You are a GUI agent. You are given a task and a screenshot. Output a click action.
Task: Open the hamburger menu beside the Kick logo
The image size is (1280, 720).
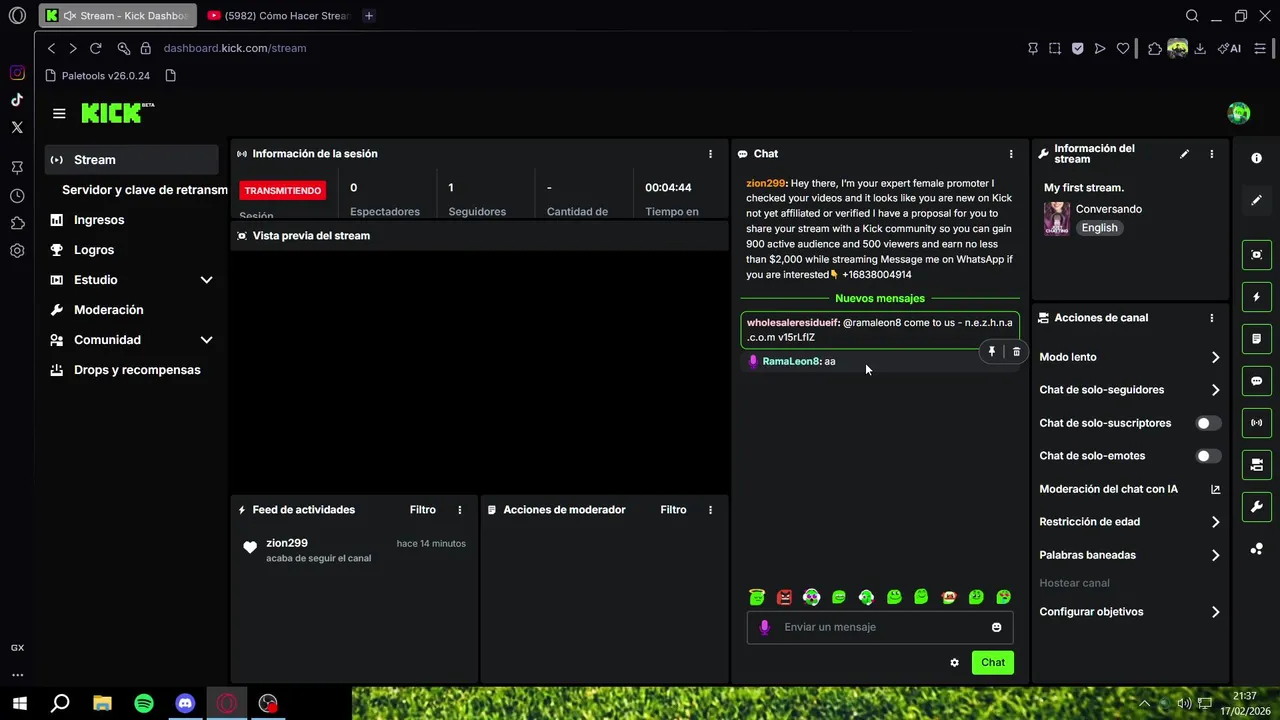[59, 114]
